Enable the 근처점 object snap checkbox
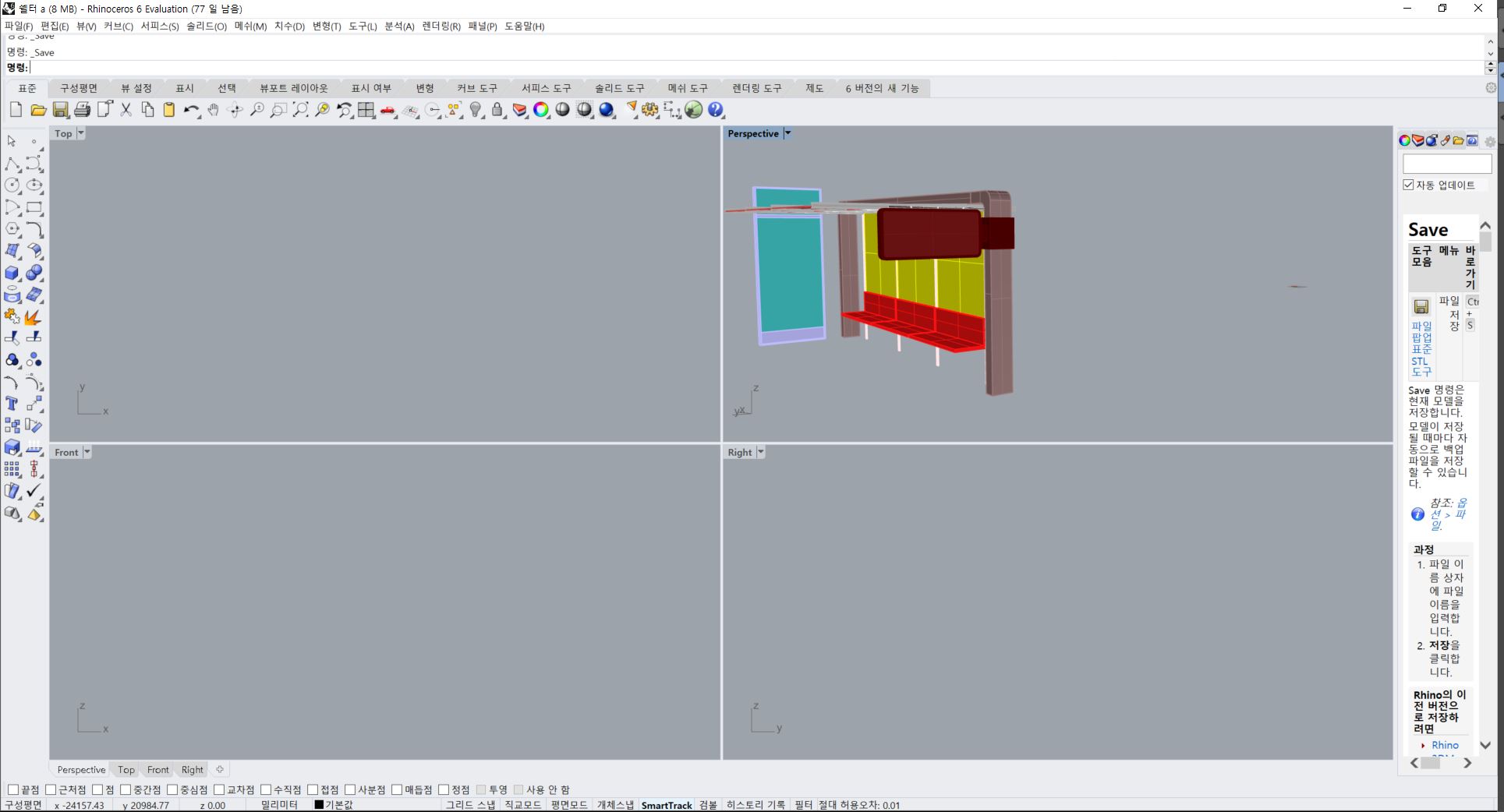 click(x=51, y=789)
